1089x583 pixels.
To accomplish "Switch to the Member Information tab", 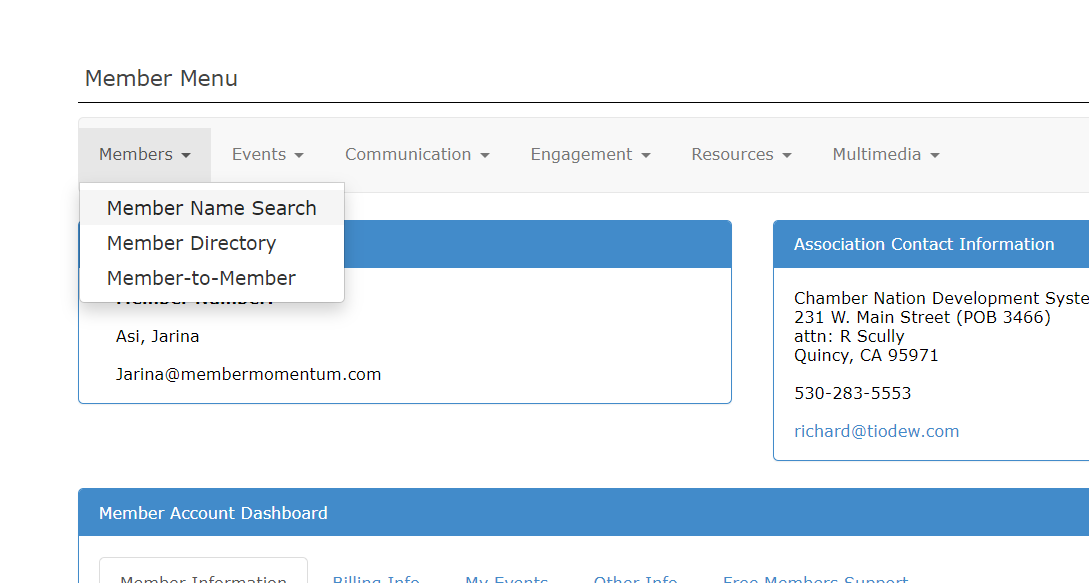I will 203,578.
